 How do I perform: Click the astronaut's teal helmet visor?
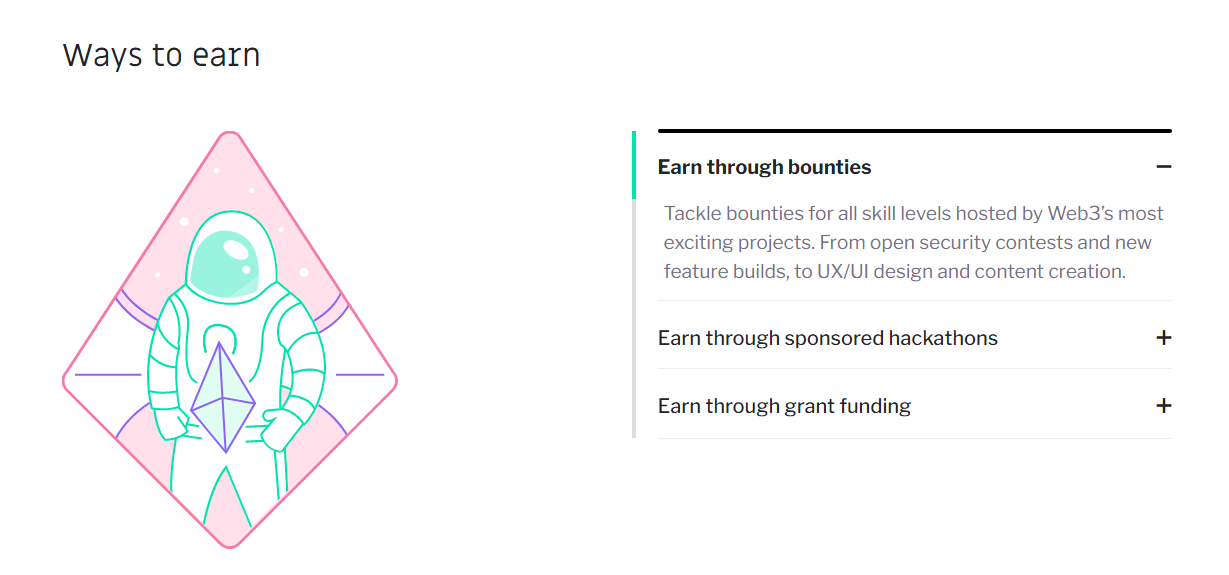232,260
